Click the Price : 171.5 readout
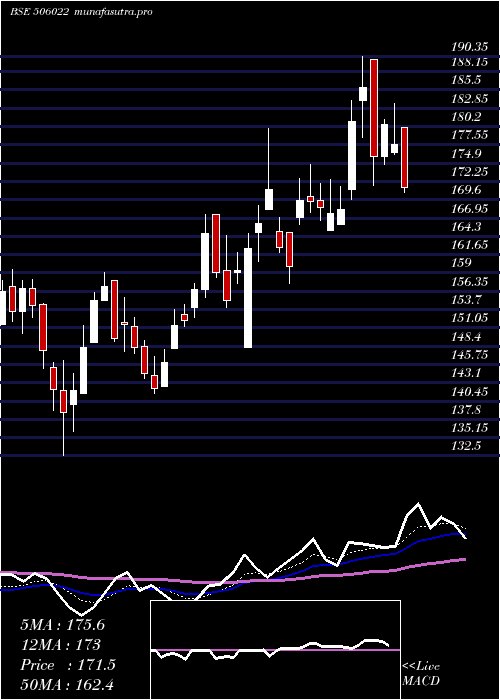This screenshot has height=700, width=500. click(x=68, y=665)
